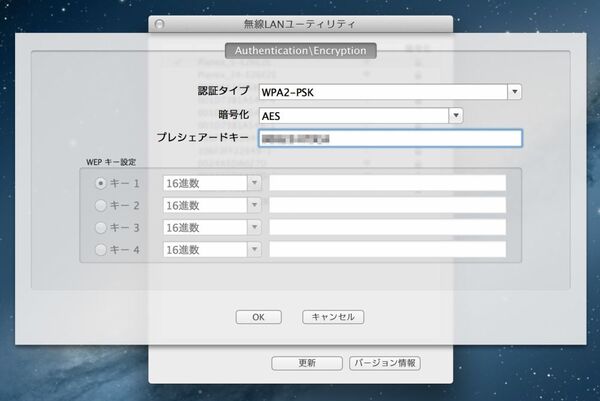The width and height of the screenshot is (600, 401).
Task: Click the キャンセル button
Action: coord(333,317)
